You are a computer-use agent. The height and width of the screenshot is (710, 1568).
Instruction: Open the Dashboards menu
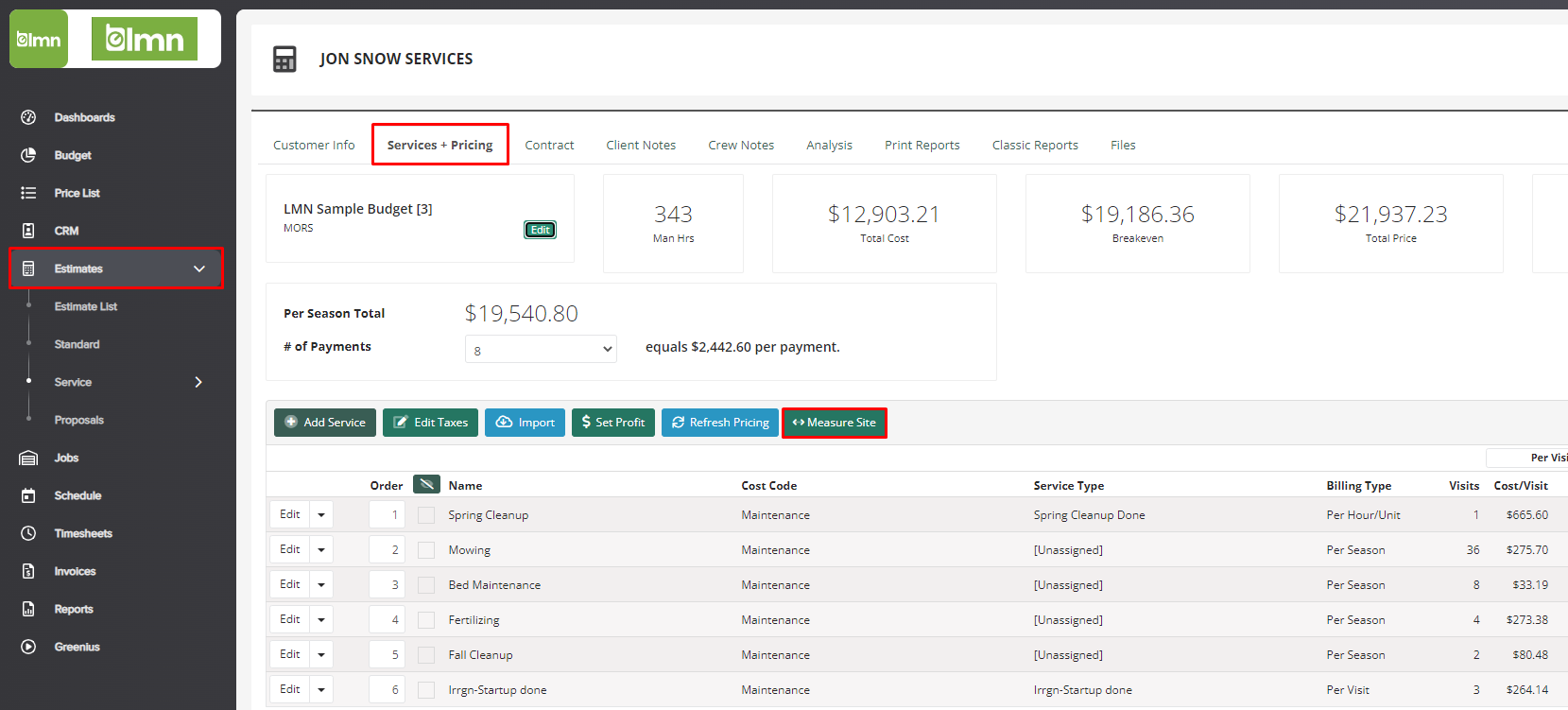point(84,117)
